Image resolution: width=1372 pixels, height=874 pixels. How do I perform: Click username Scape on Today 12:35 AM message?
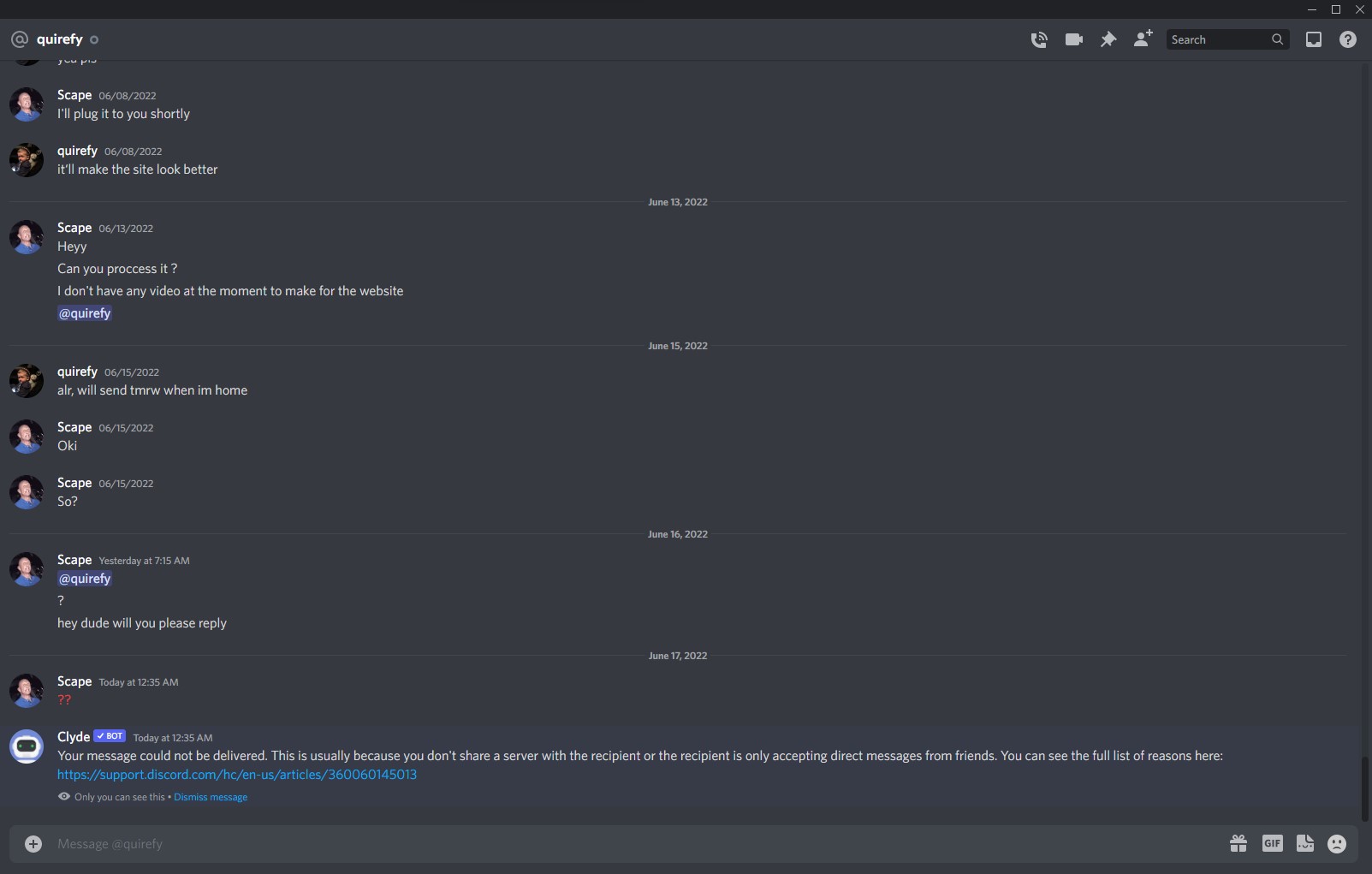pos(74,681)
